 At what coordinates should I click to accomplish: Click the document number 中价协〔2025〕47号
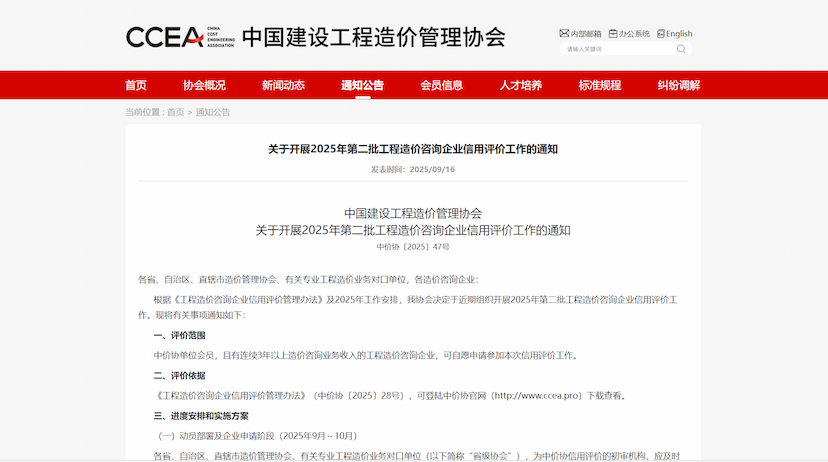[413, 247]
